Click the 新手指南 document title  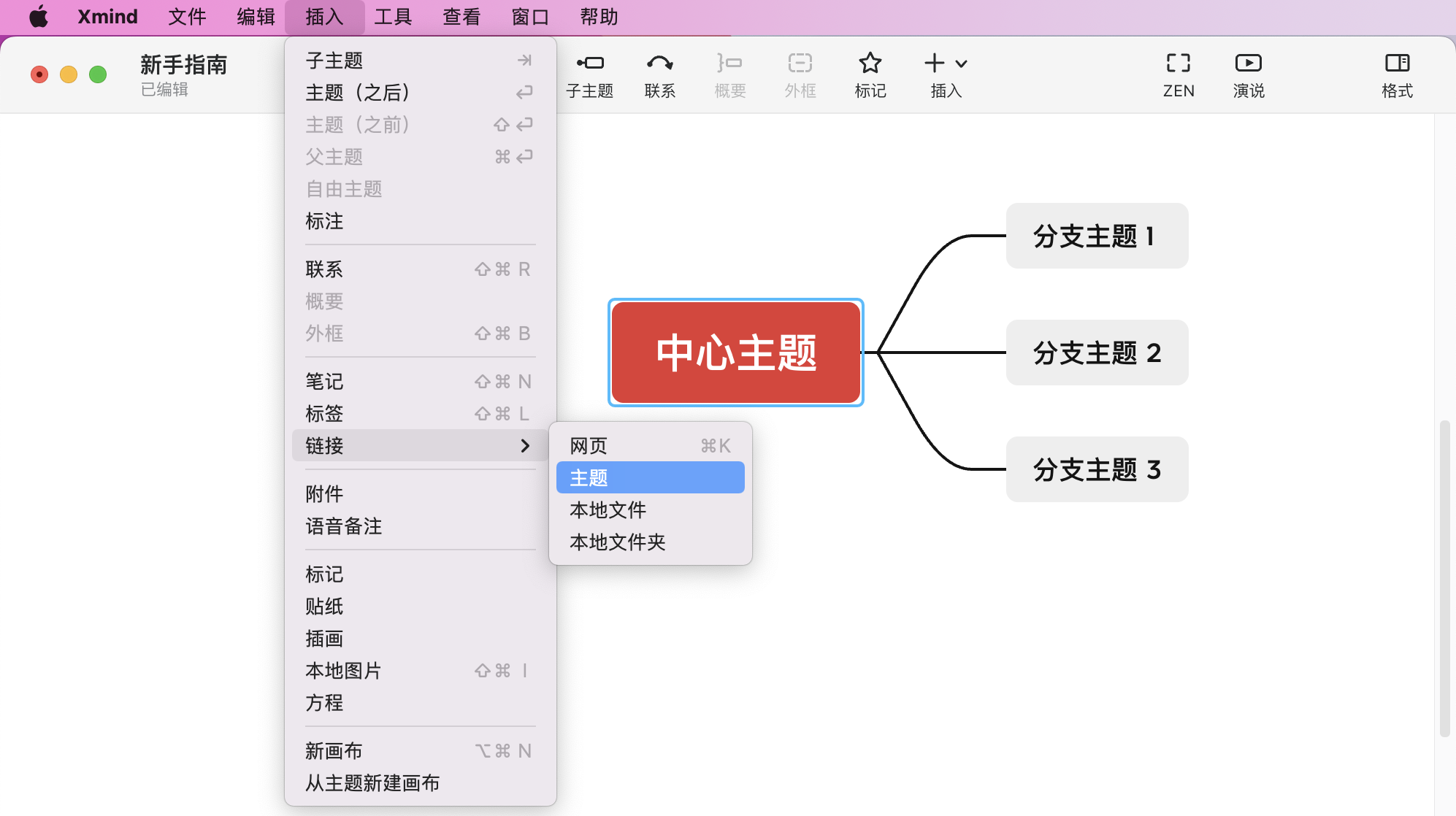(183, 64)
